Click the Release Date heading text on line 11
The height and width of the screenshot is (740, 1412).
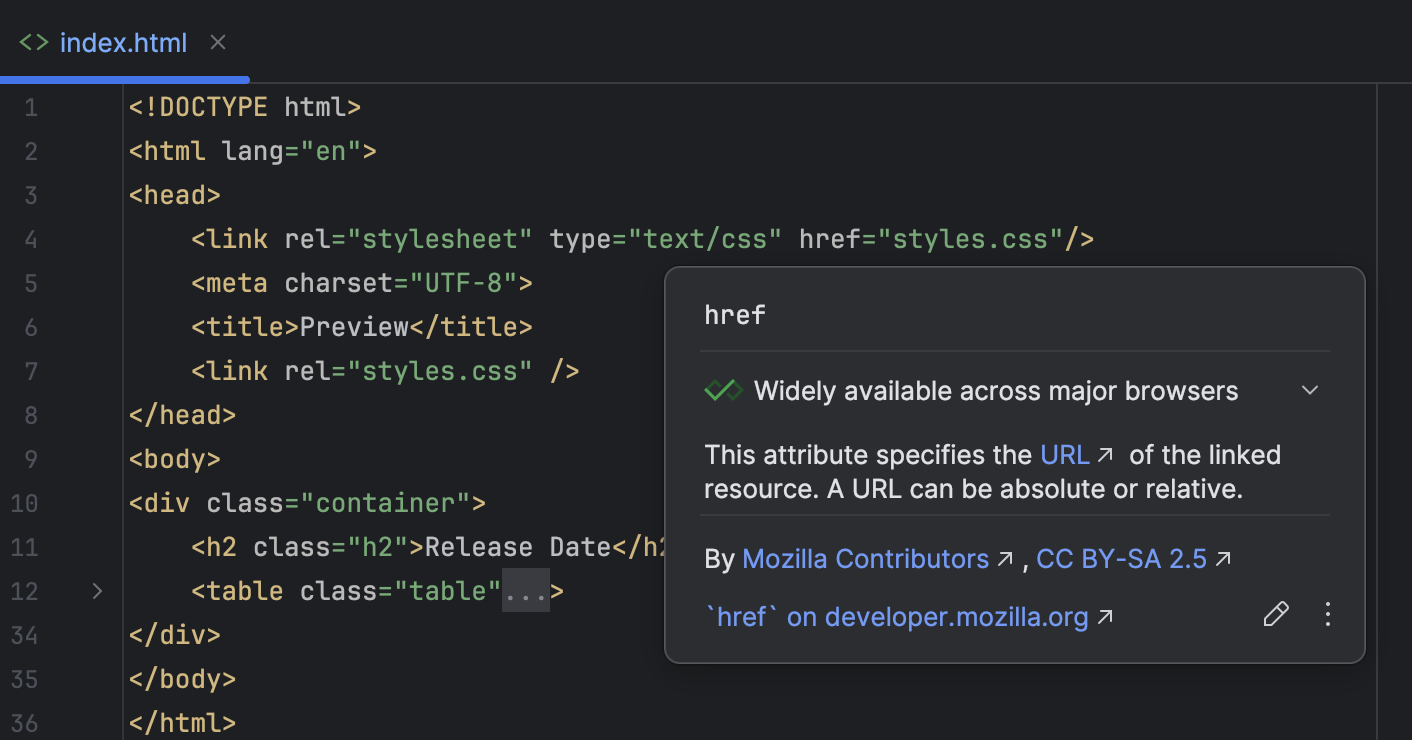click(518, 547)
